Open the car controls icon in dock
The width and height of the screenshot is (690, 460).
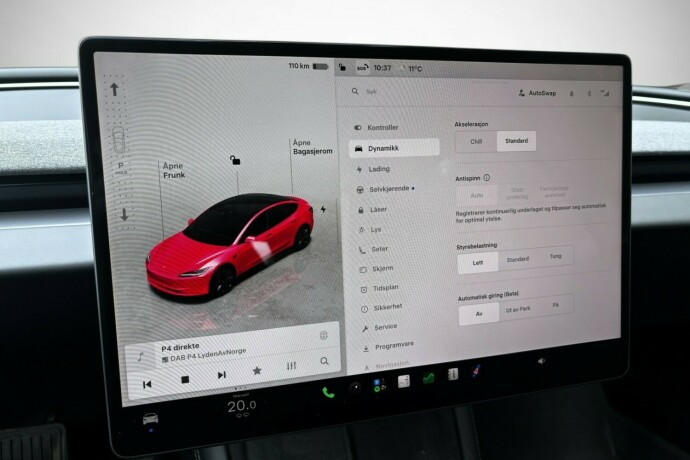[x=150, y=419]
